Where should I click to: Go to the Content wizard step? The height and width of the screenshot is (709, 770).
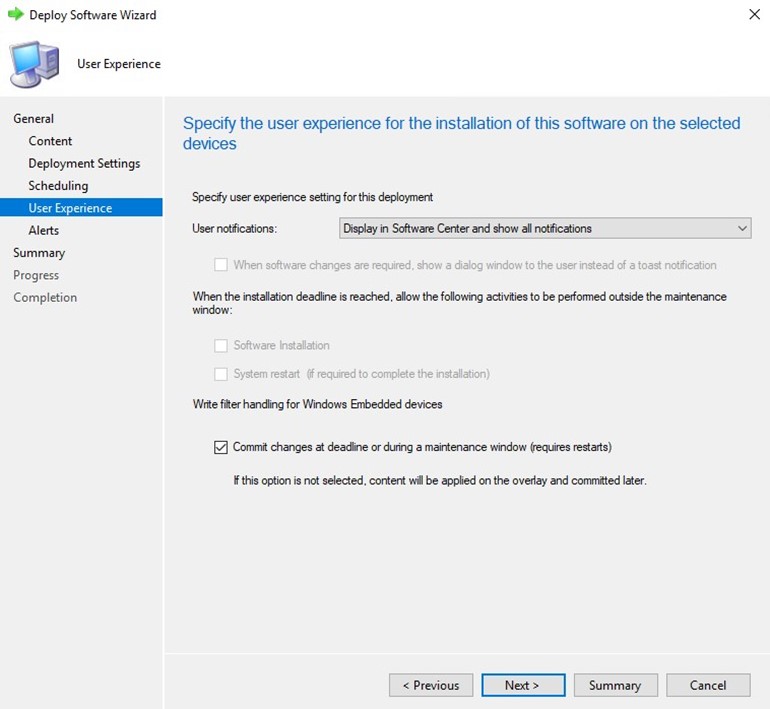tap(50, 141)
